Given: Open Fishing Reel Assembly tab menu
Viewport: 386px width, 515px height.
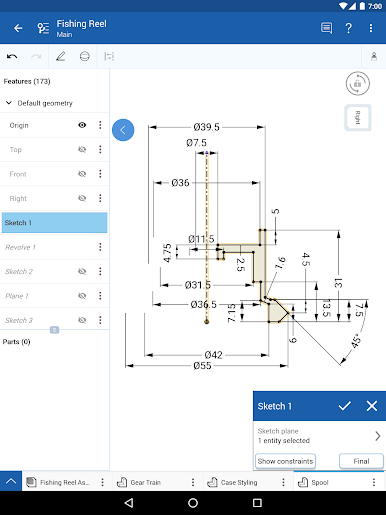Looking at the screenshot, I should tap(102, 482).
